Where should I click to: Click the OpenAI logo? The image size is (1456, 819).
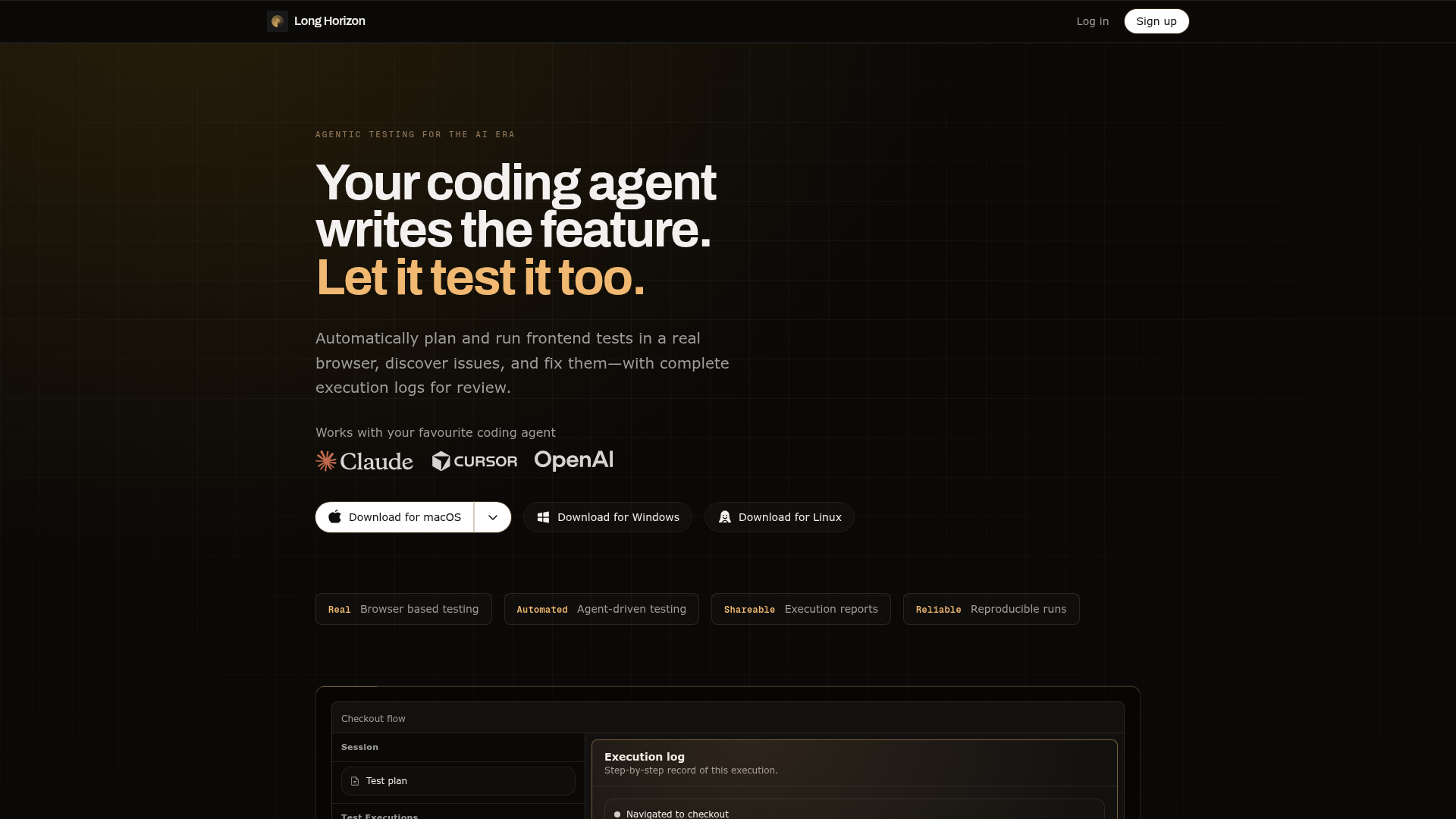[x=574, y=460]
